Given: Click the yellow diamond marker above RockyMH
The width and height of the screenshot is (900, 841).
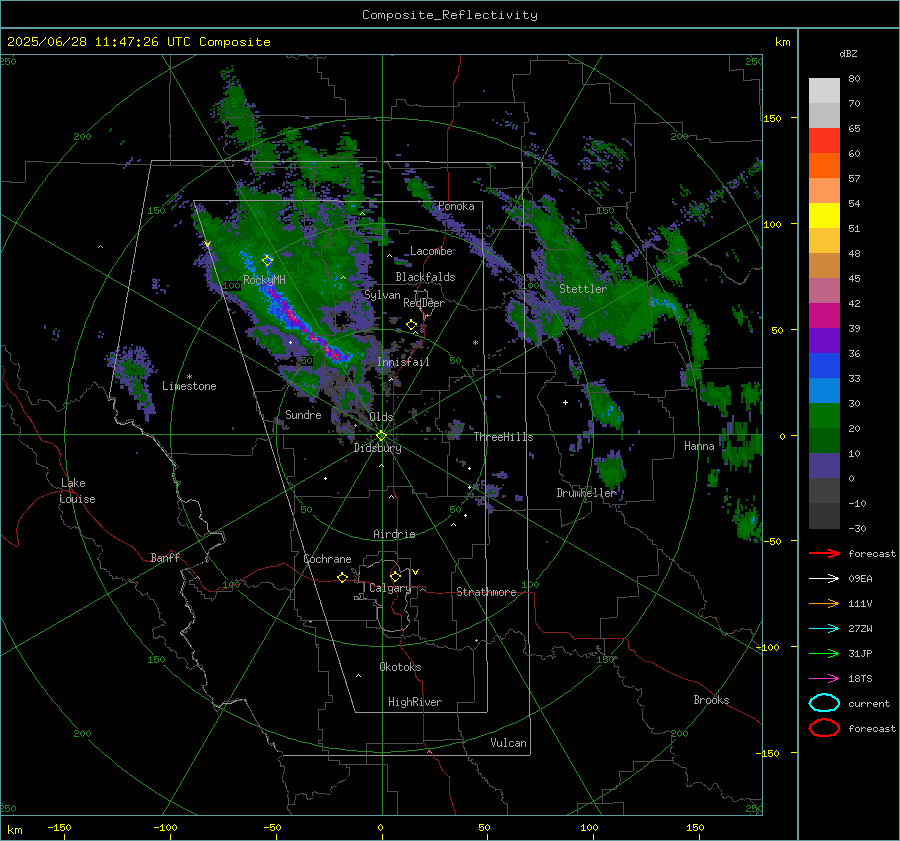Looking at the screenshot, I should pyautogui.click(x=267, y=261).
